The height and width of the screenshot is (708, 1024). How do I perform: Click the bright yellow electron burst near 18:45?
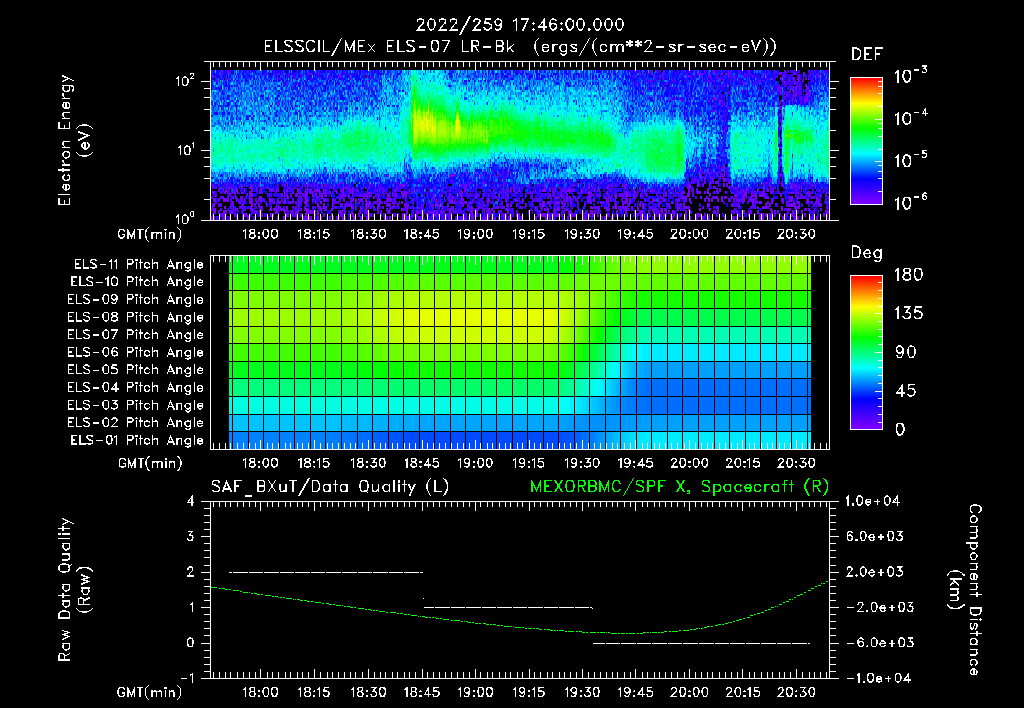tap(426, 124)
